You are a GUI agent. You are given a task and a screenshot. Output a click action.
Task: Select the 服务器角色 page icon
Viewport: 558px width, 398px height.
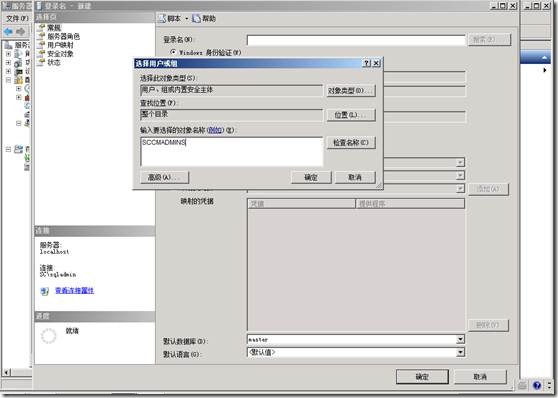point(42,36)
